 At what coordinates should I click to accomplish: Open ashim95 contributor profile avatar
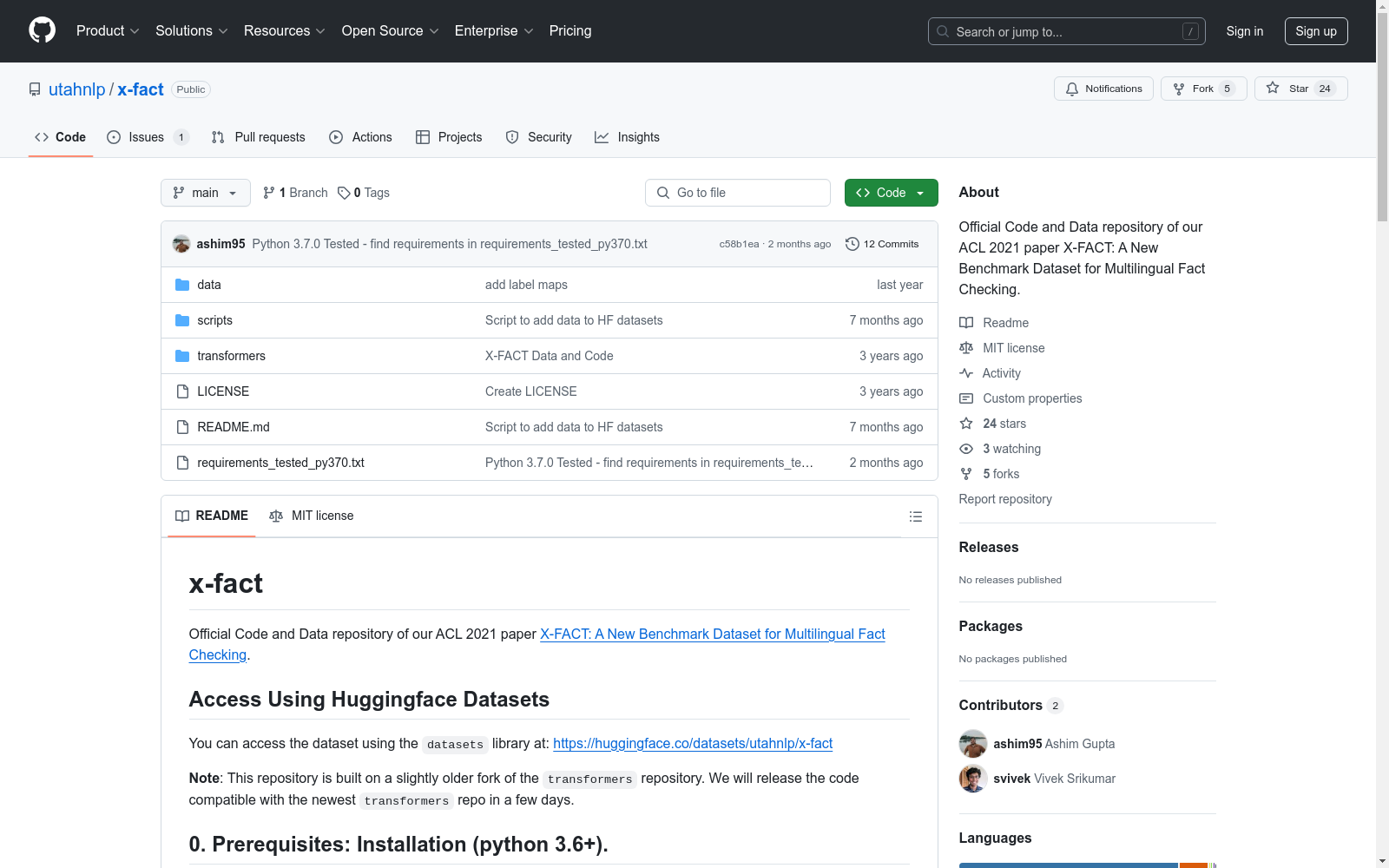tap(973, 744)
